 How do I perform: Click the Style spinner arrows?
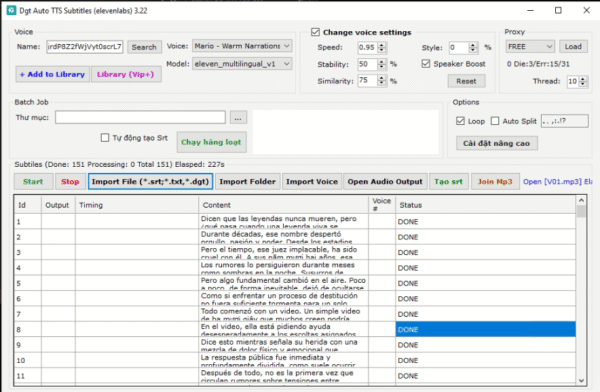(473, 47)
